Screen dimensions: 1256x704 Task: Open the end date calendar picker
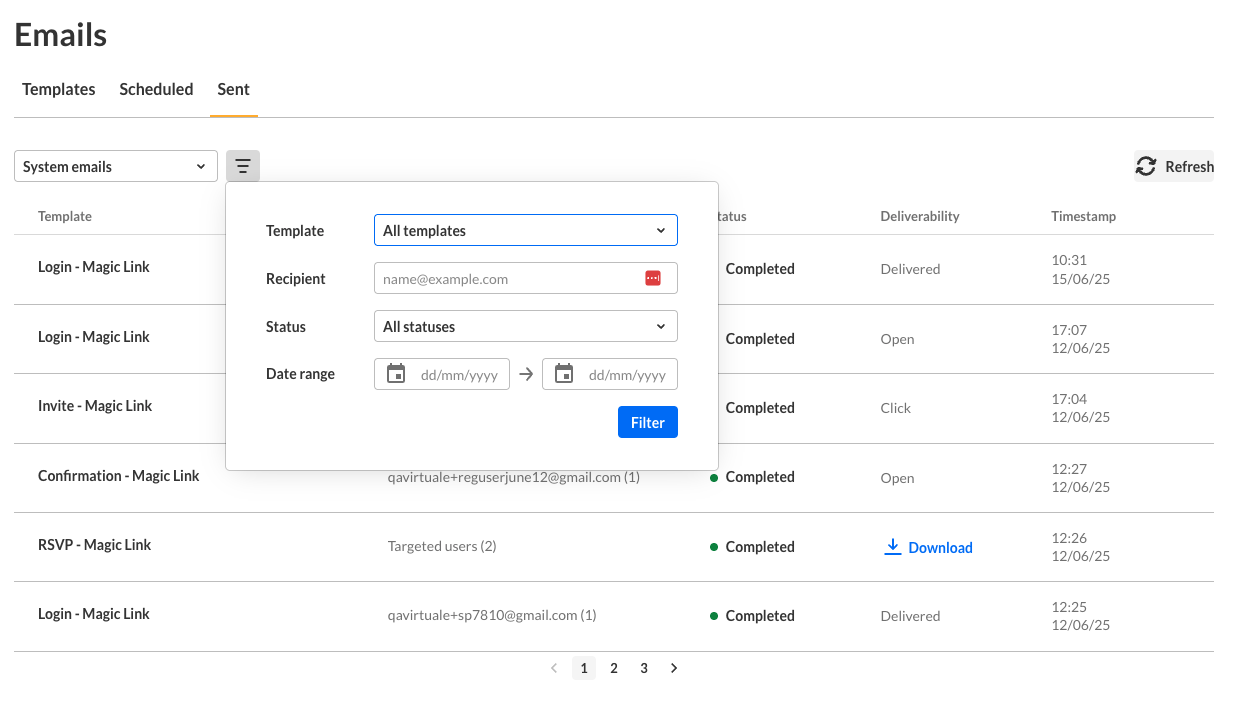pos(564,374)
